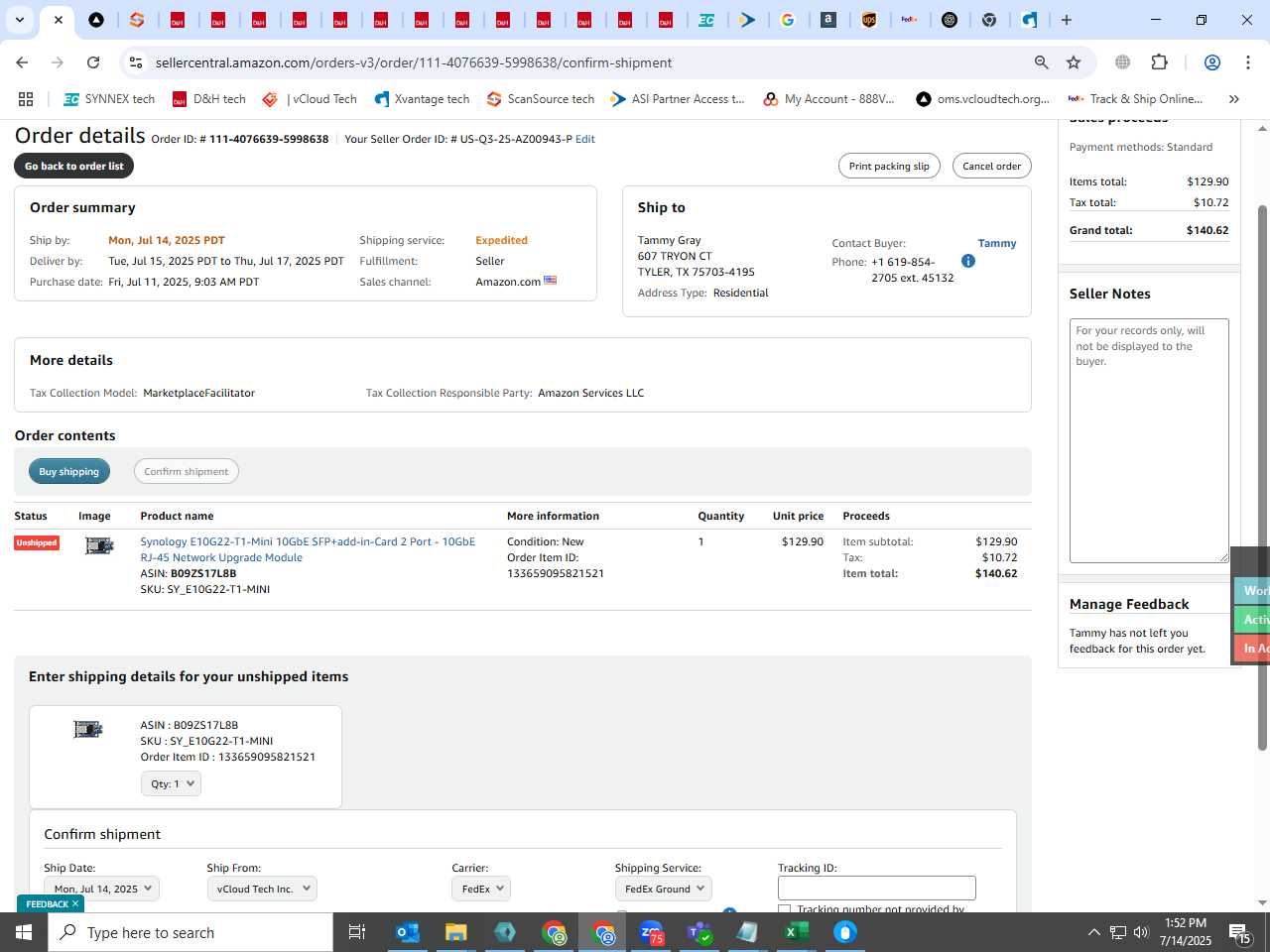
Task: Open the Track & Ship Online bookmark
Action: click(x=1136, y=99)
